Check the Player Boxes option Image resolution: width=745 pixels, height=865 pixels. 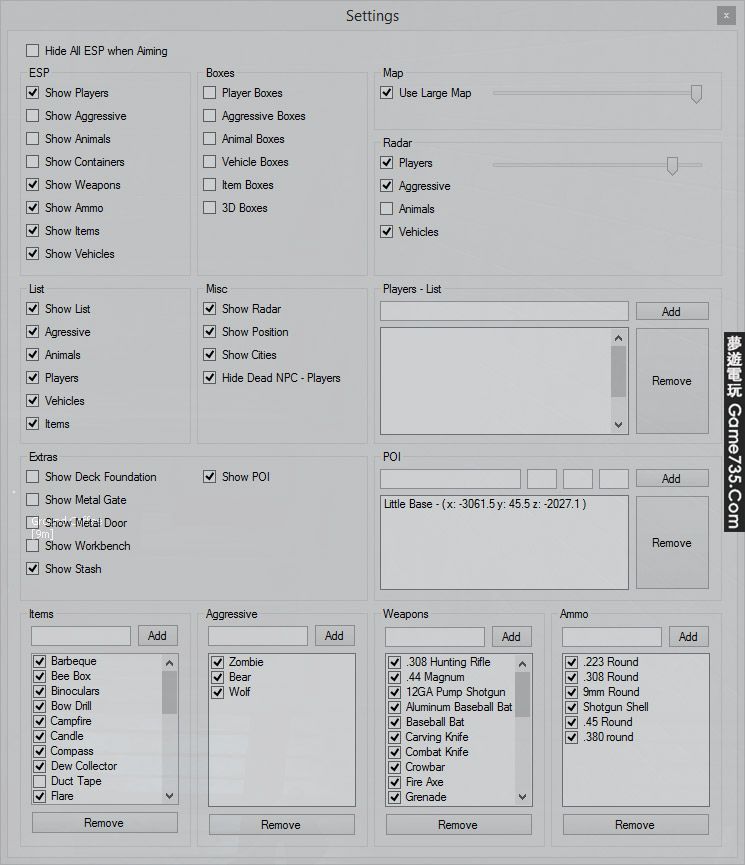point(210,93)
